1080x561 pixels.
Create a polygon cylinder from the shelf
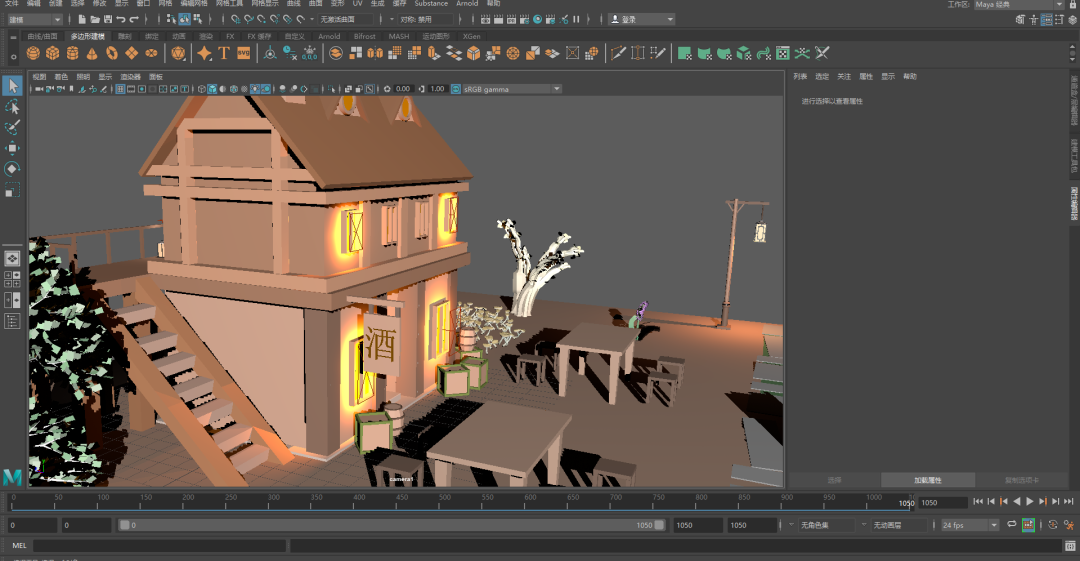coord(72,53)
